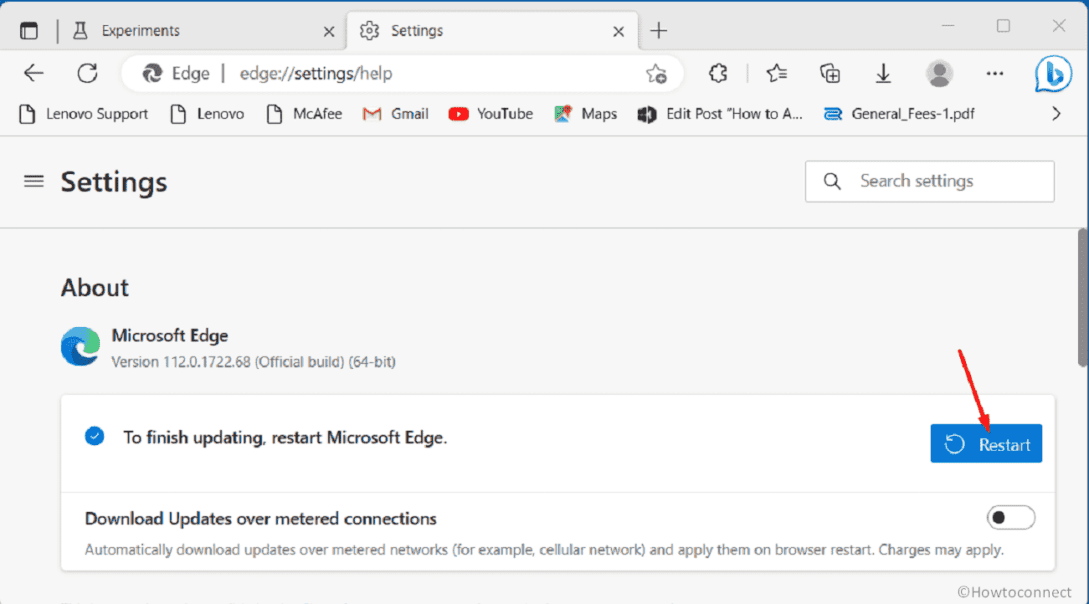Reload the page with the refresh icon

tap(87, 72)
